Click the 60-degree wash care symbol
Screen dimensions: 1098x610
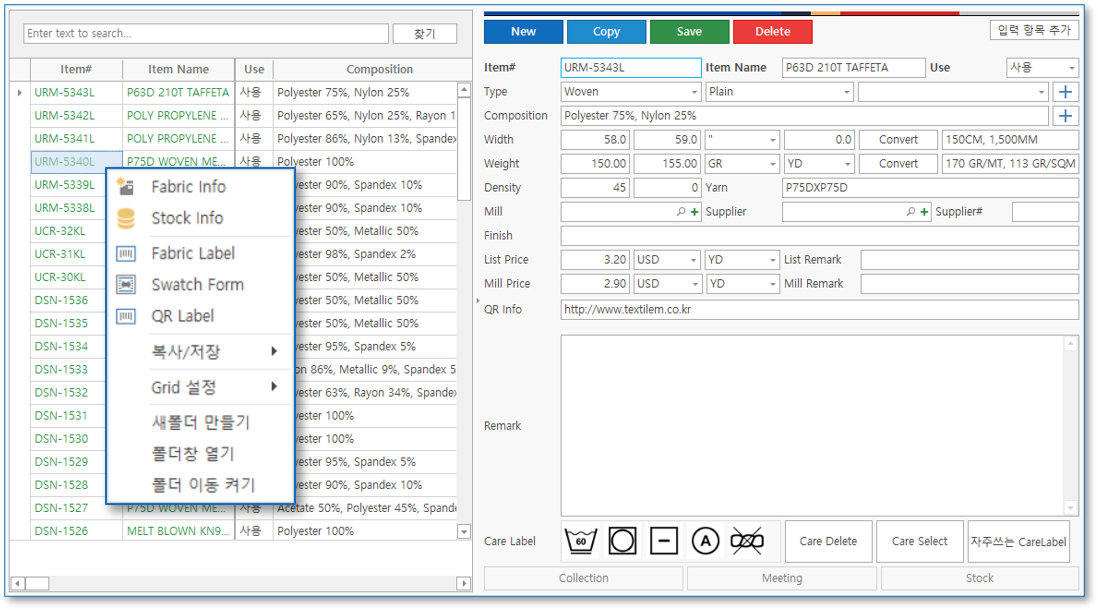(x=581, y=541)
